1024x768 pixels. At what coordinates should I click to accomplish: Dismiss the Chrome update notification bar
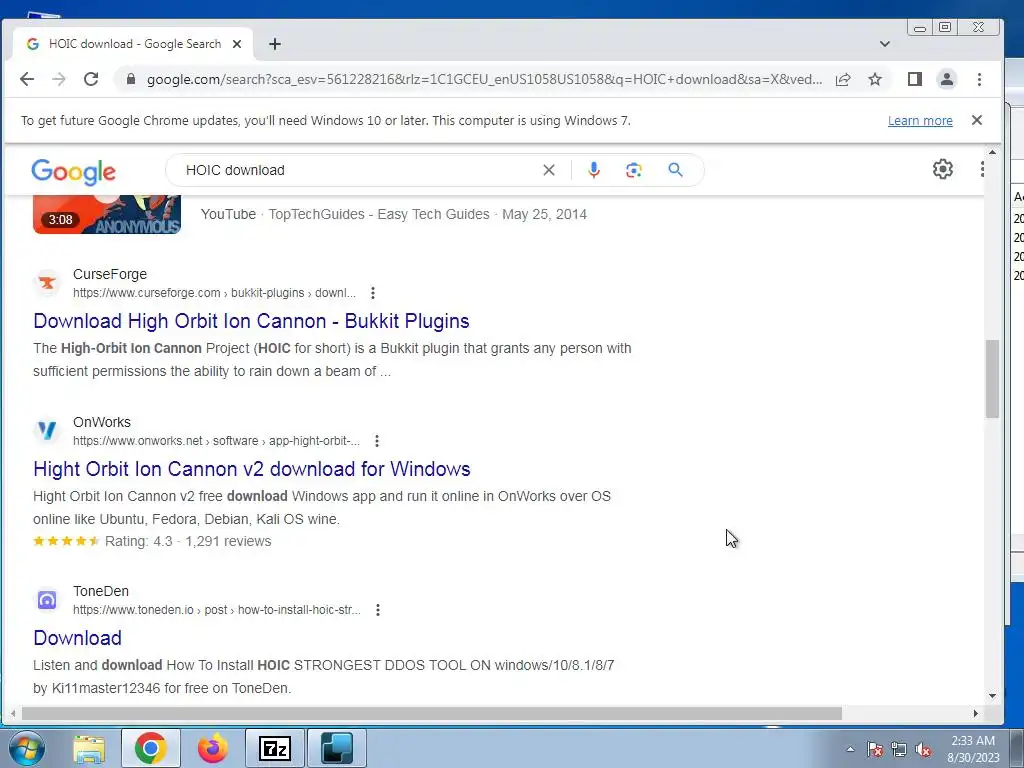976,120
